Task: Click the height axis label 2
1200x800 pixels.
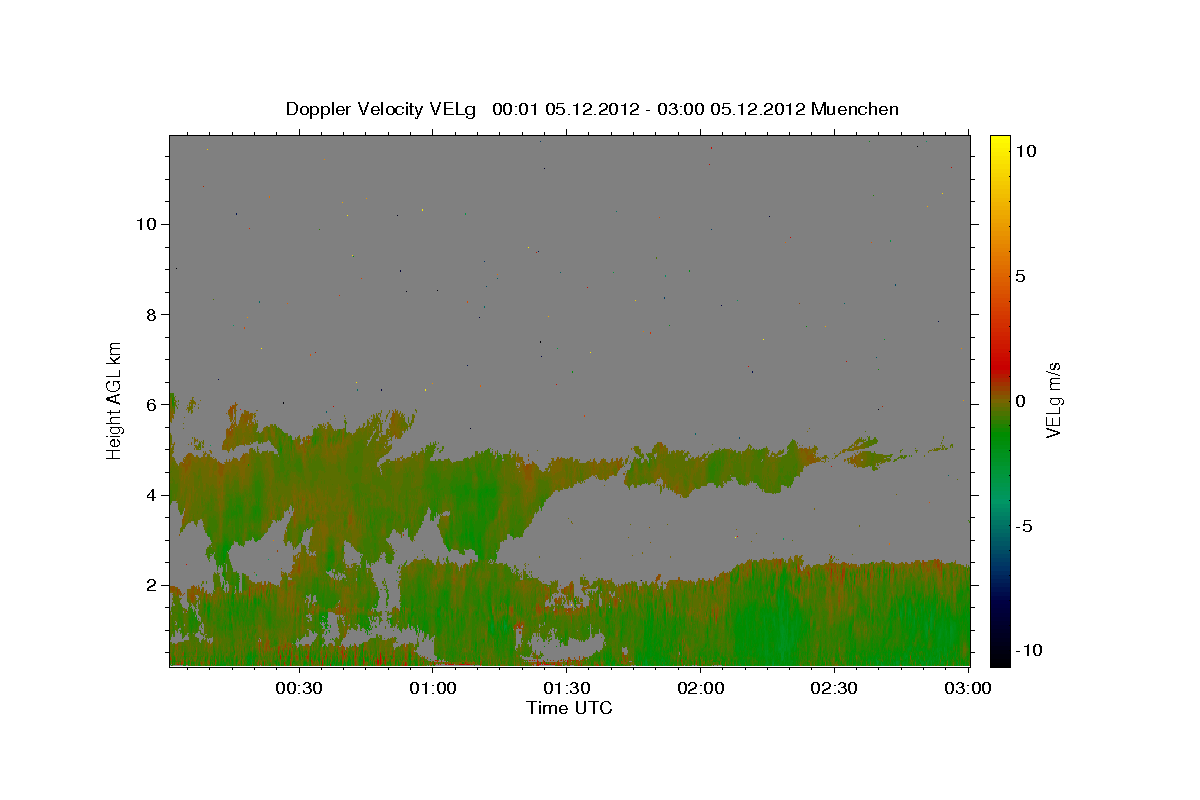Action: click(x=150, y=585)
